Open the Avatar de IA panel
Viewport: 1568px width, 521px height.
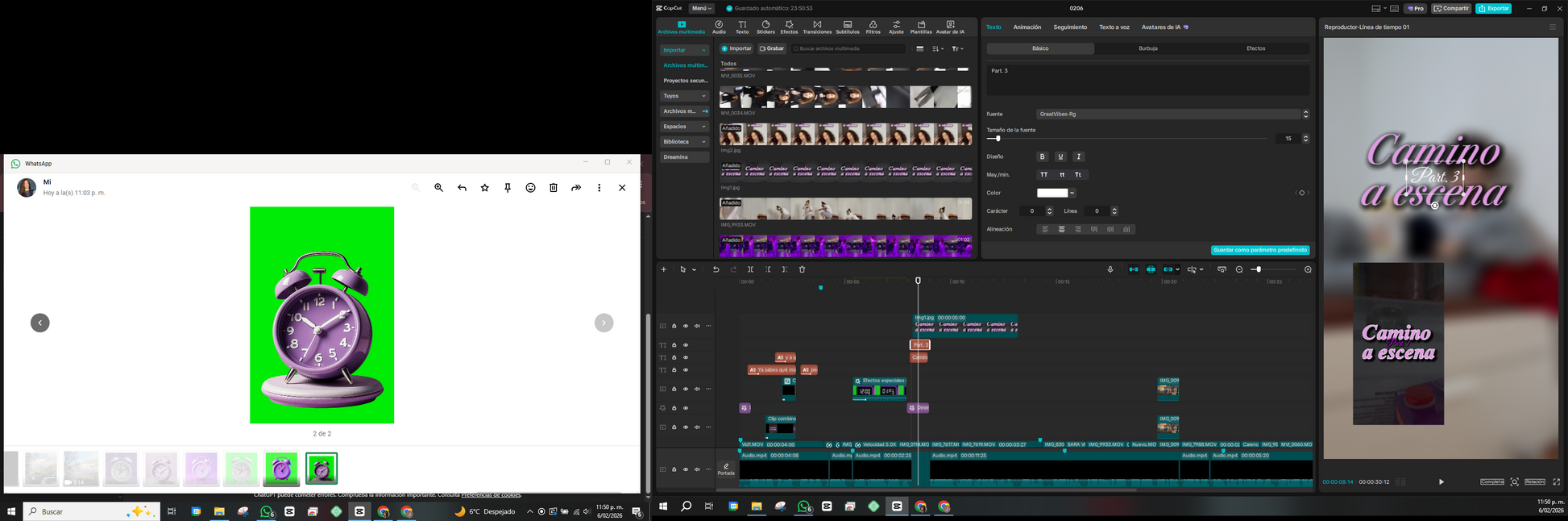pos(950,27)
